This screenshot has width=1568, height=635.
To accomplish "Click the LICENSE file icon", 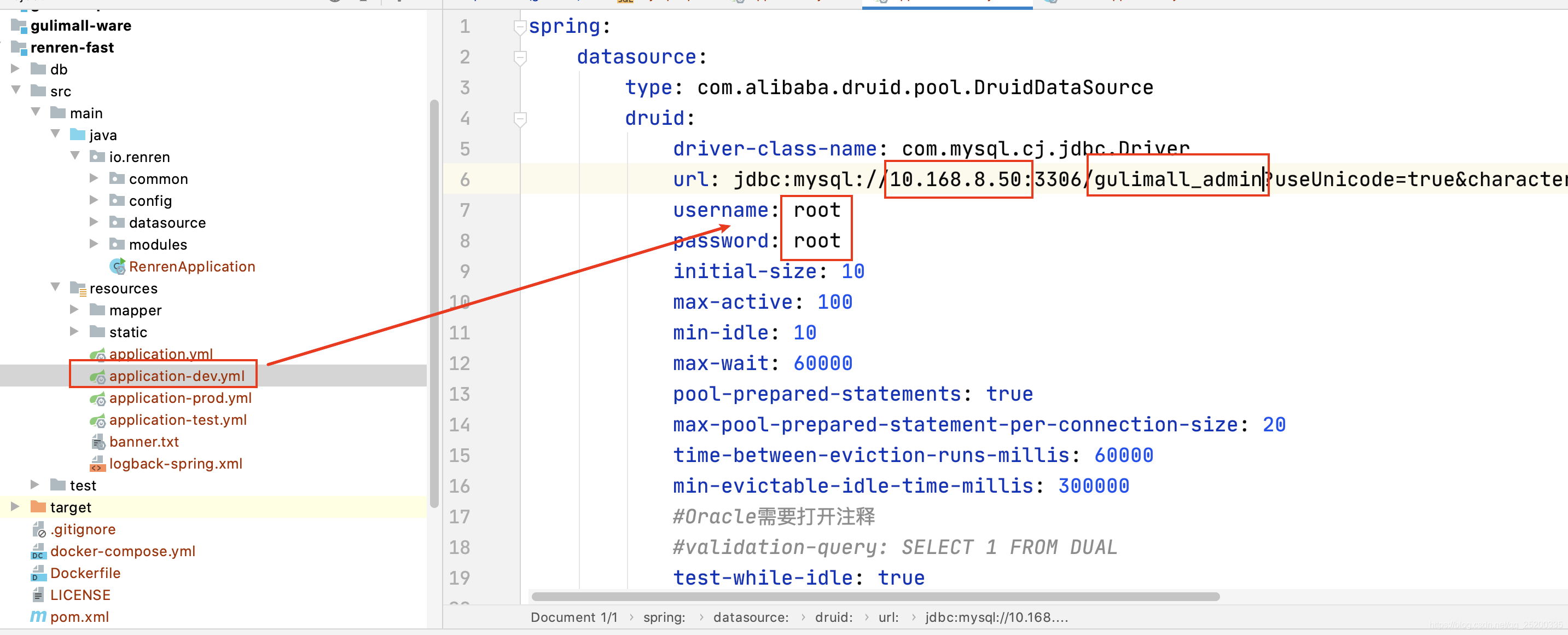I will 38,595.
